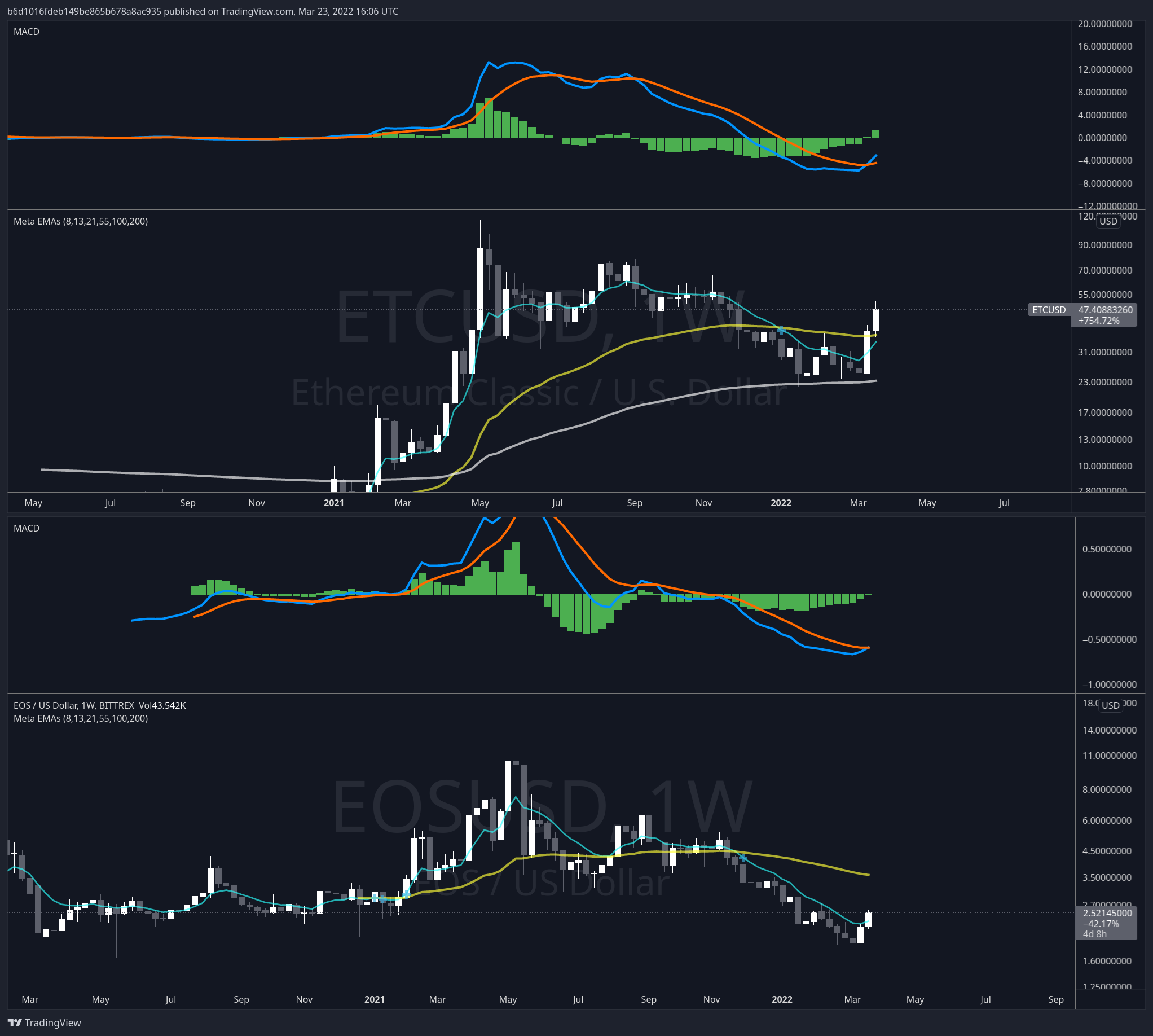Click Meta EMAs legend on ETC chart
The width and height of the screenshot is (1153, 1036).
pos(81,221)
